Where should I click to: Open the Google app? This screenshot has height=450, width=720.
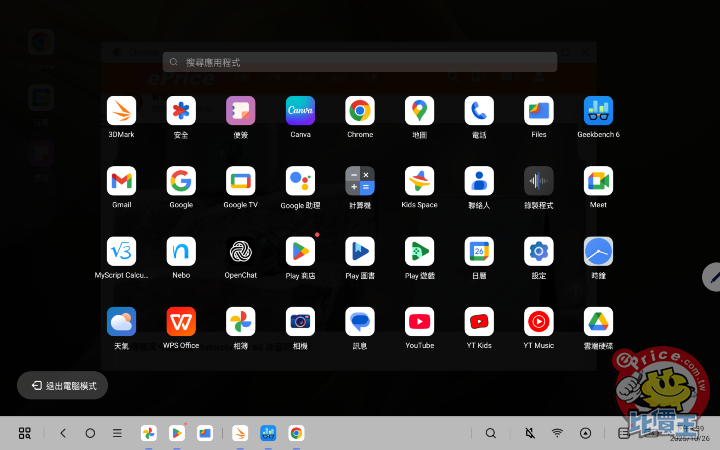pyautogui.click(x=181, y=181)
